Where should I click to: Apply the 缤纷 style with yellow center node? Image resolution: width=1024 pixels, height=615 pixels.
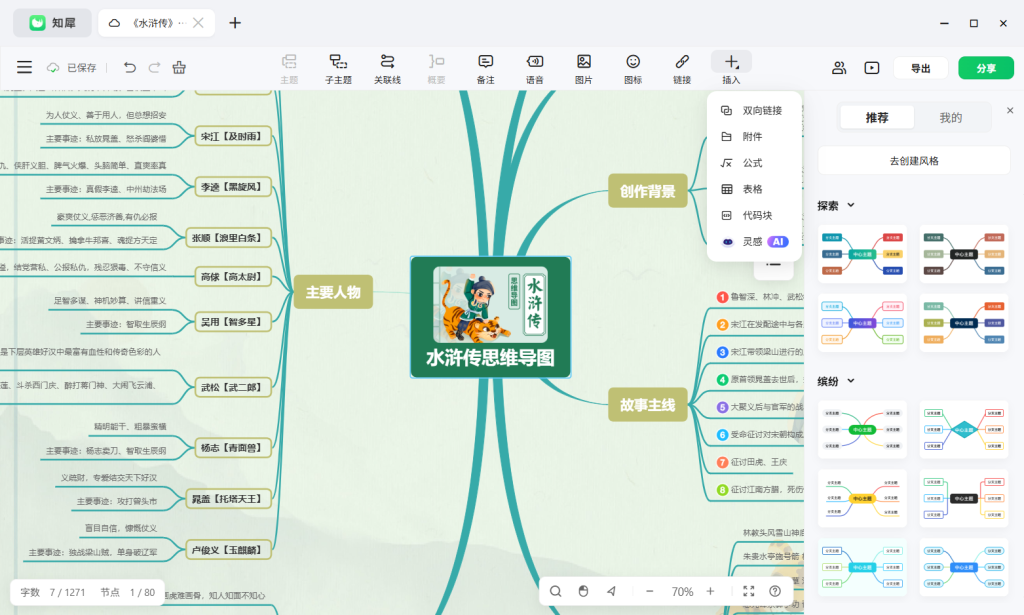(862, 498)
